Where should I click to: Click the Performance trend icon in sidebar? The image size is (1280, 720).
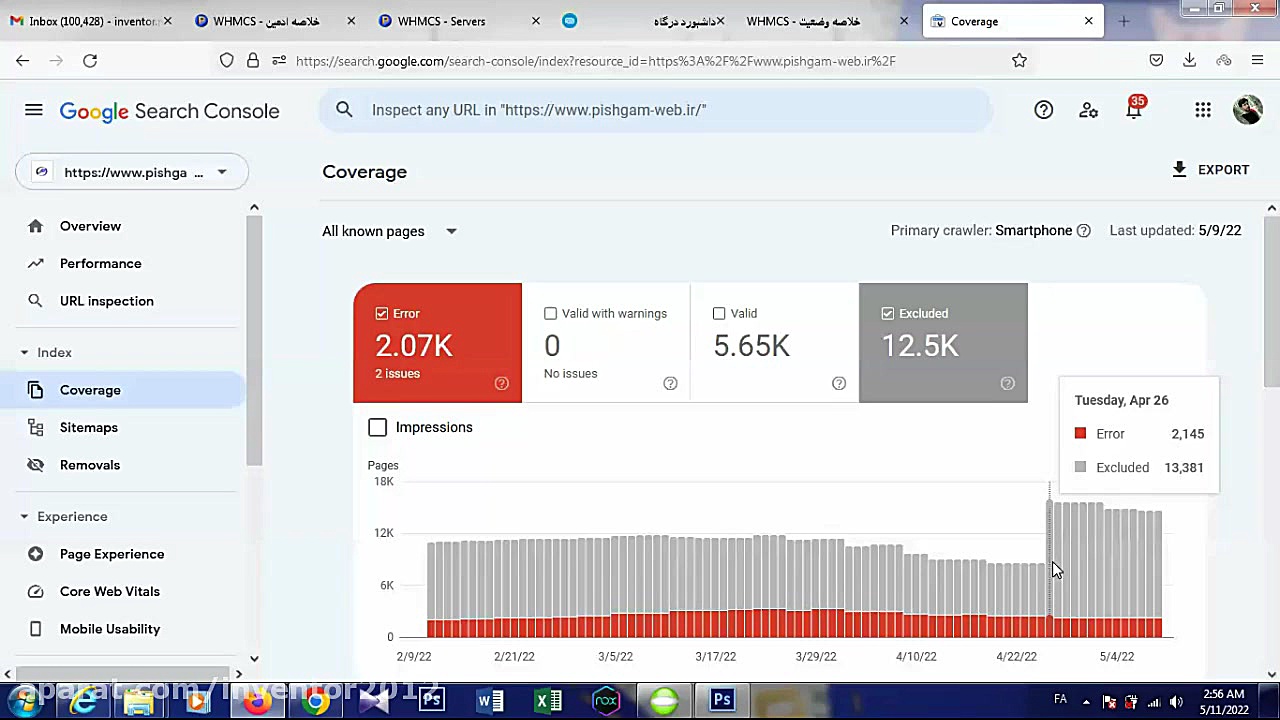(36, 263)
